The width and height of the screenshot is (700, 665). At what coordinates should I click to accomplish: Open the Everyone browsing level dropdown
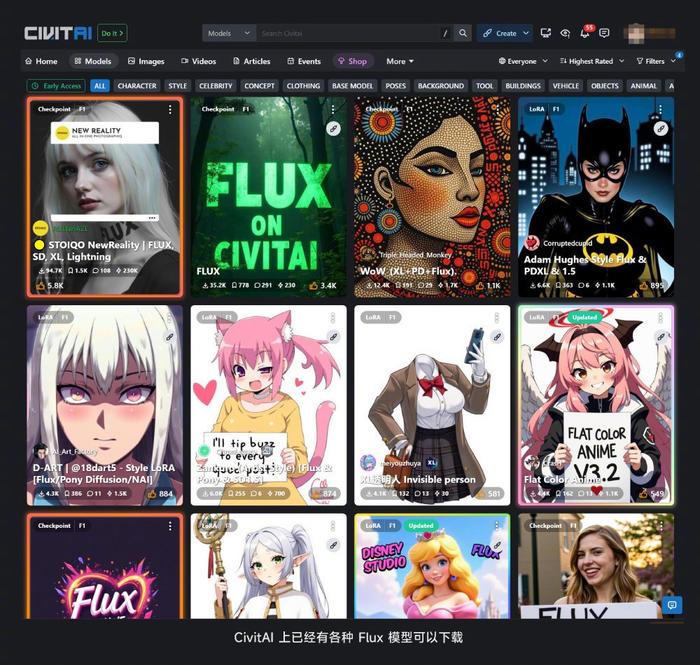point(523,61)
